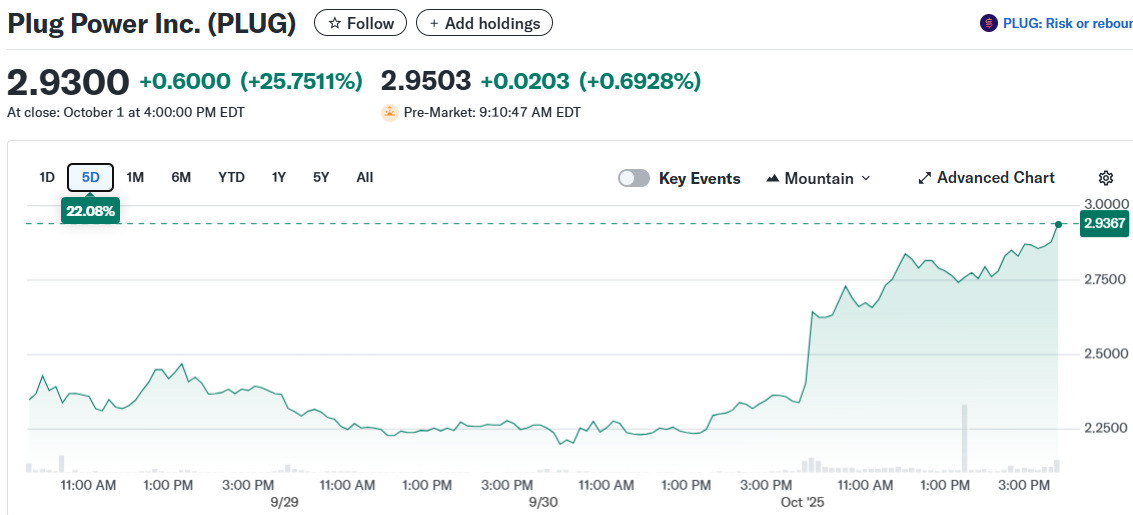Click the pre-market sunrise icon
The height and width of the screenshot is (515, 1133).
pyautogui.click(x=390, y=113)
